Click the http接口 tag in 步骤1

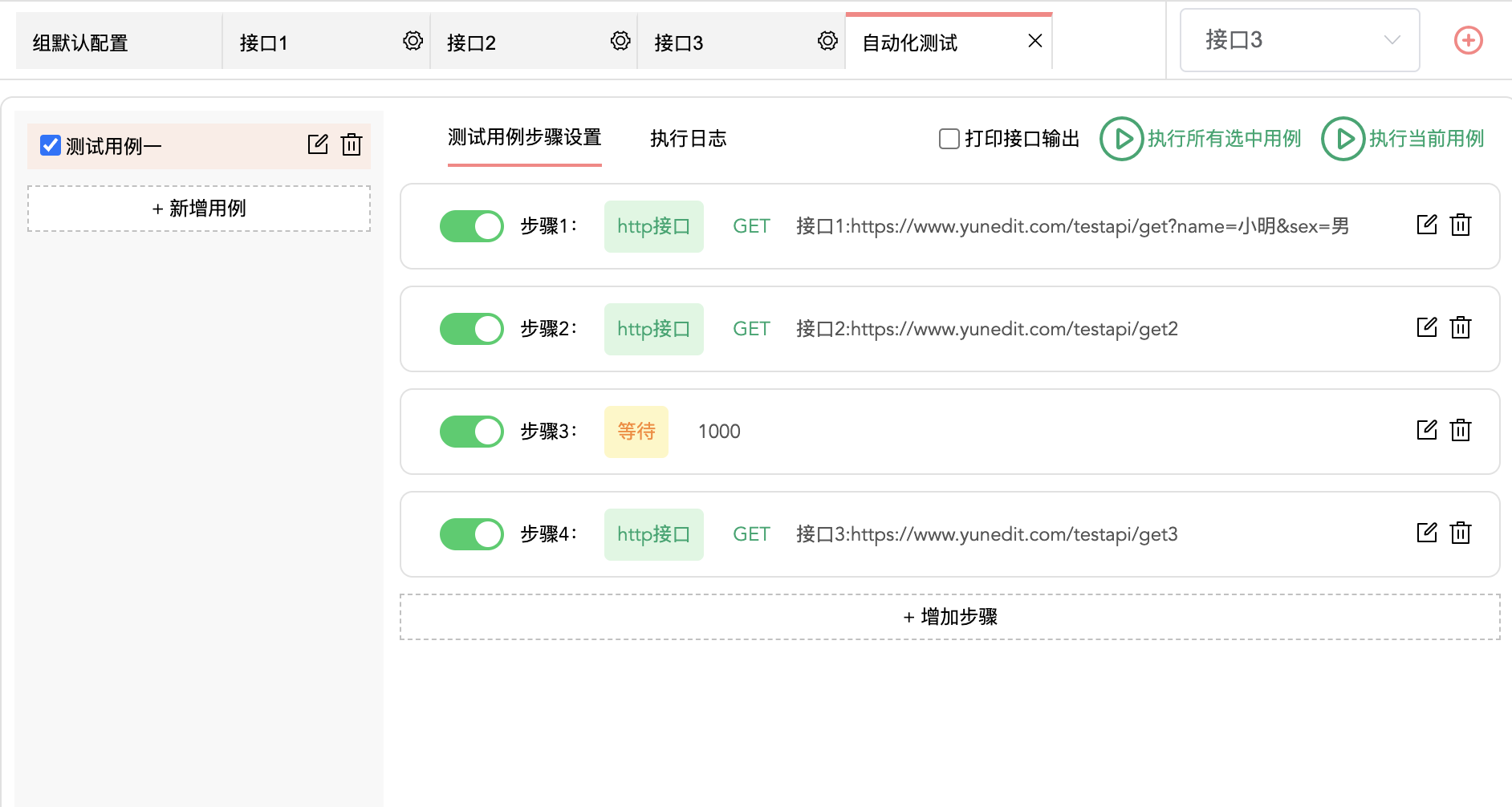pyautogui.click(x=654, y=226)
